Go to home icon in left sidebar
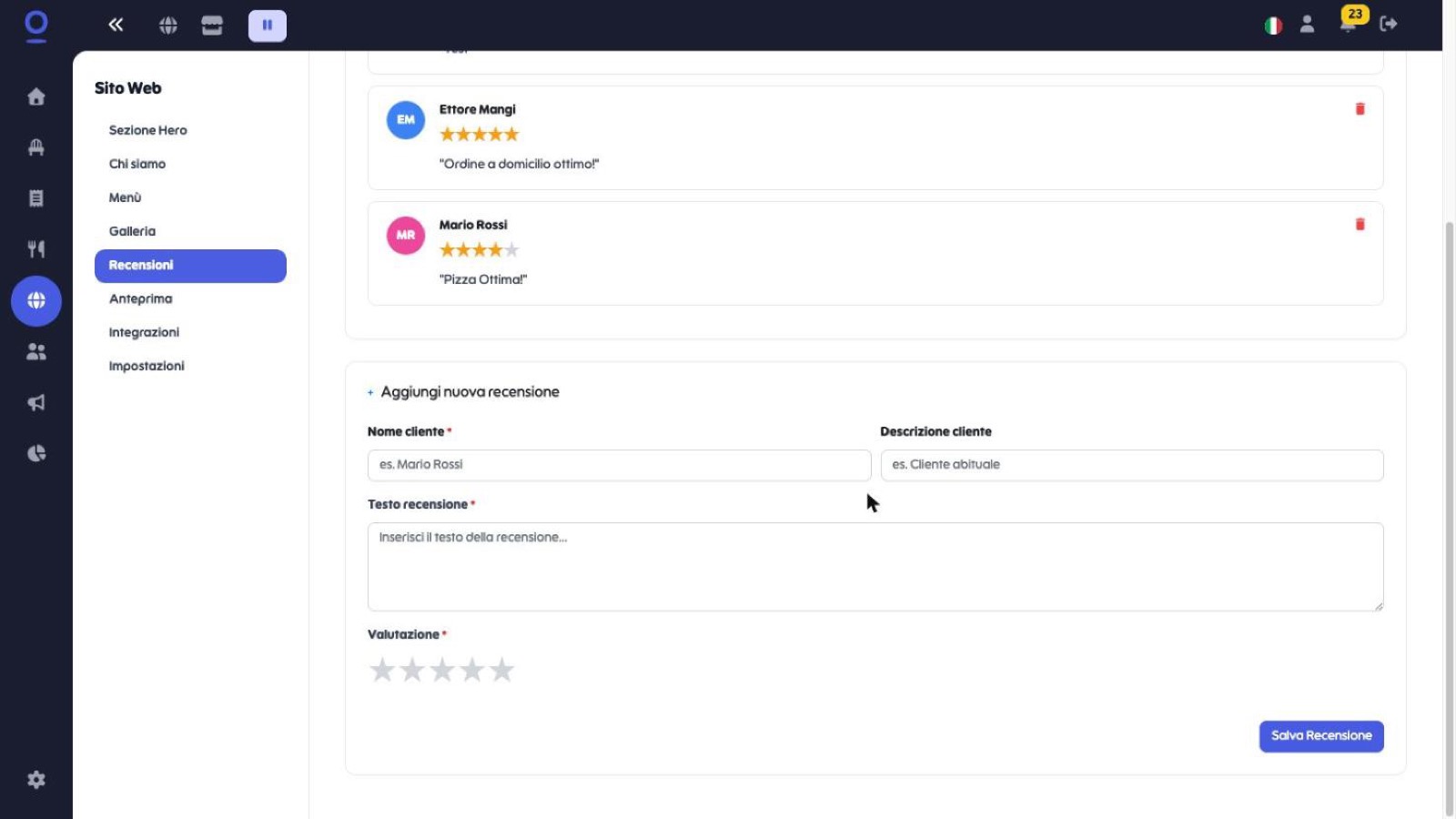This screenshot has width=1456, height=819. tap(36, 96)
